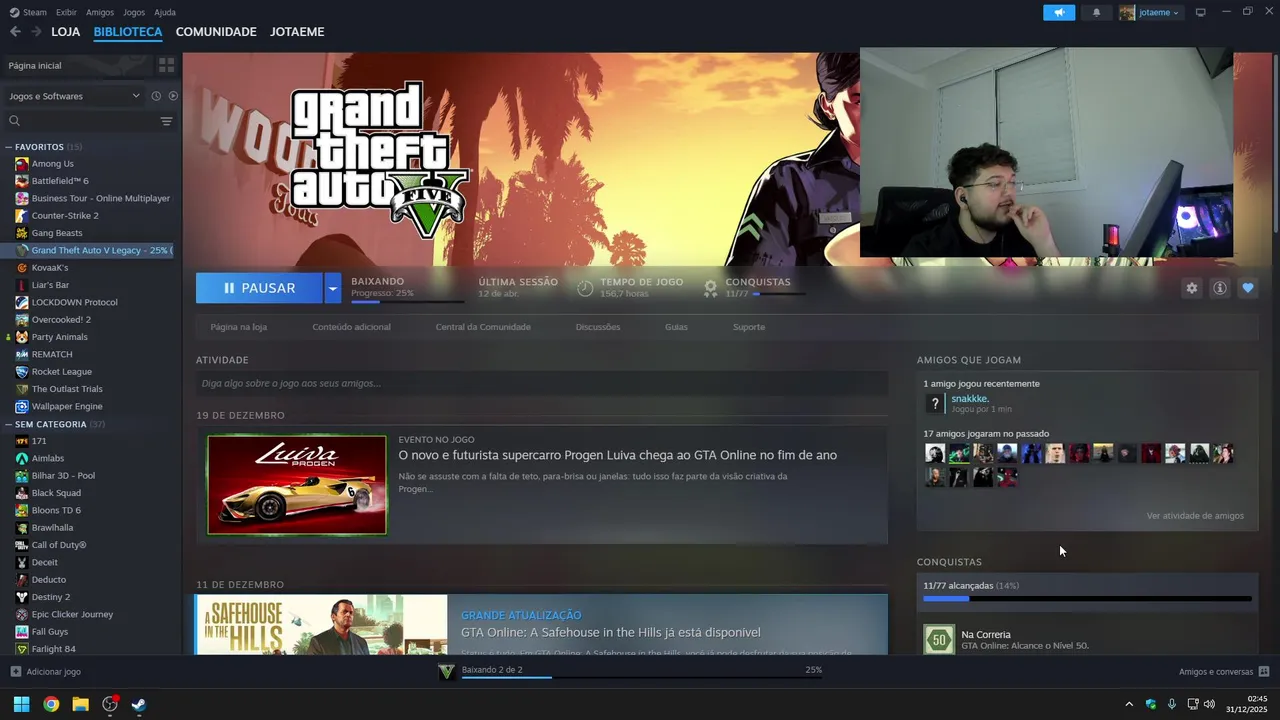Open Exibir menu

[x=66, y=12]
